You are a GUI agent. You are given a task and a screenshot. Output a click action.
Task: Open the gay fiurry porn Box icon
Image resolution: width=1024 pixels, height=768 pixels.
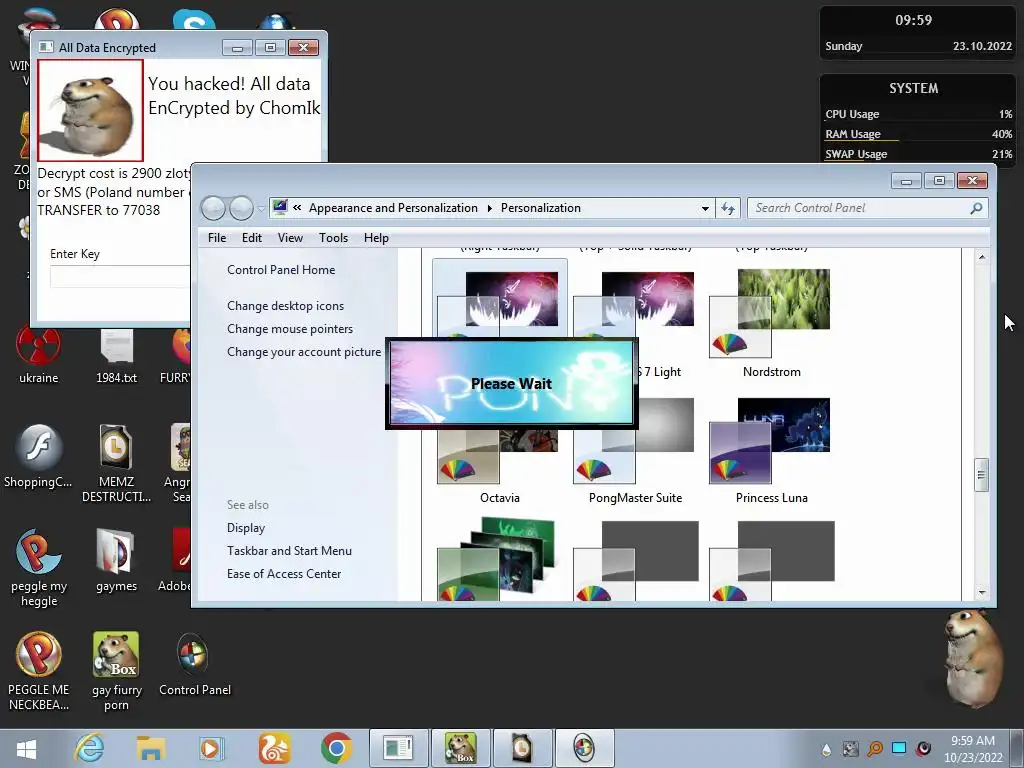click(116, 671)
